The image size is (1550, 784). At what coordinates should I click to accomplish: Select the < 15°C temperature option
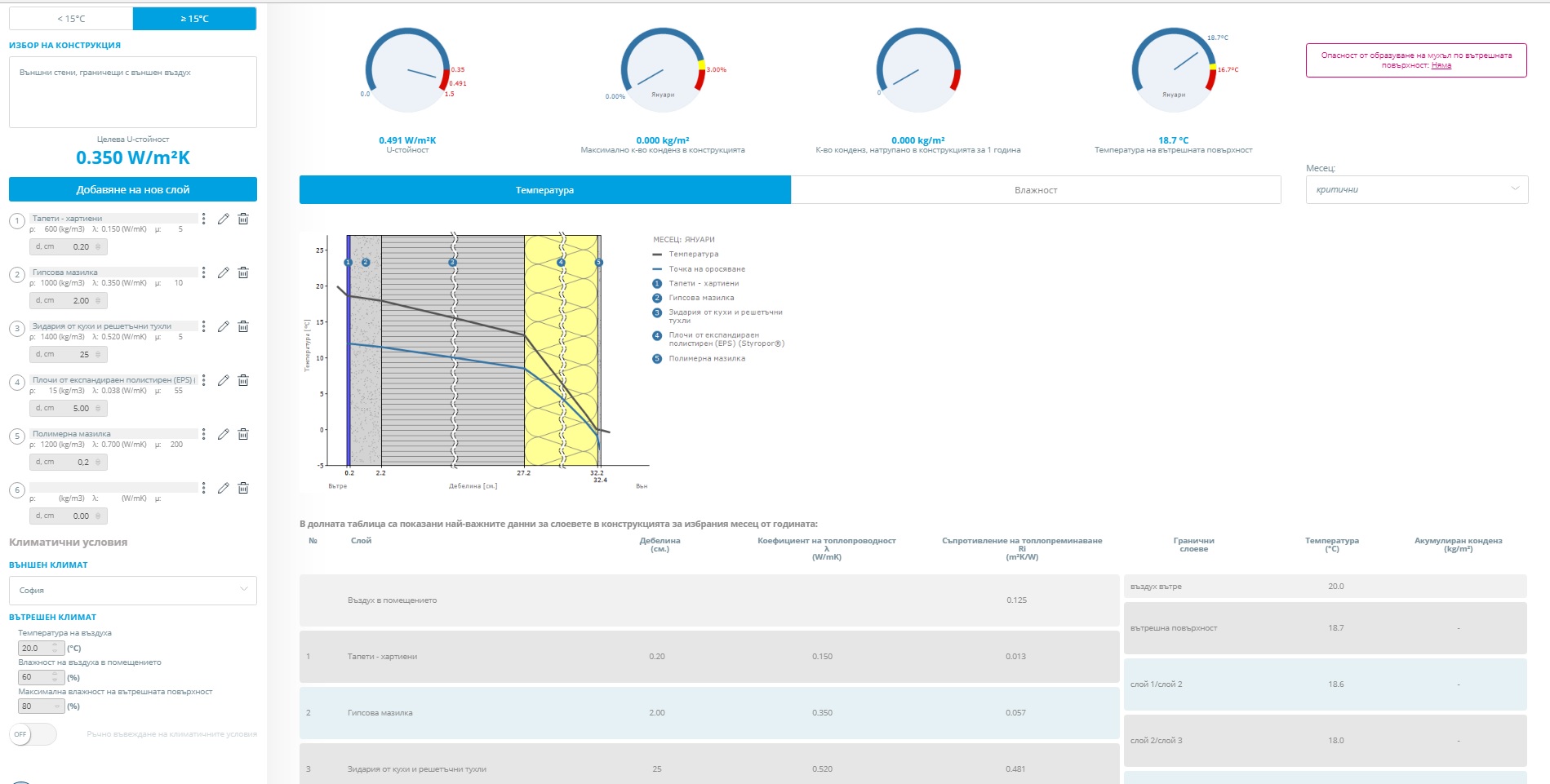[71, 19]
